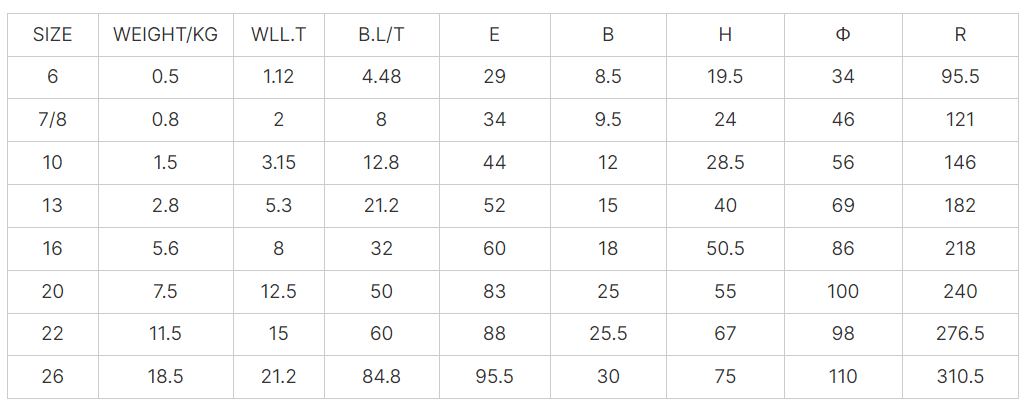Click the size 7/8 row cell

53,120
